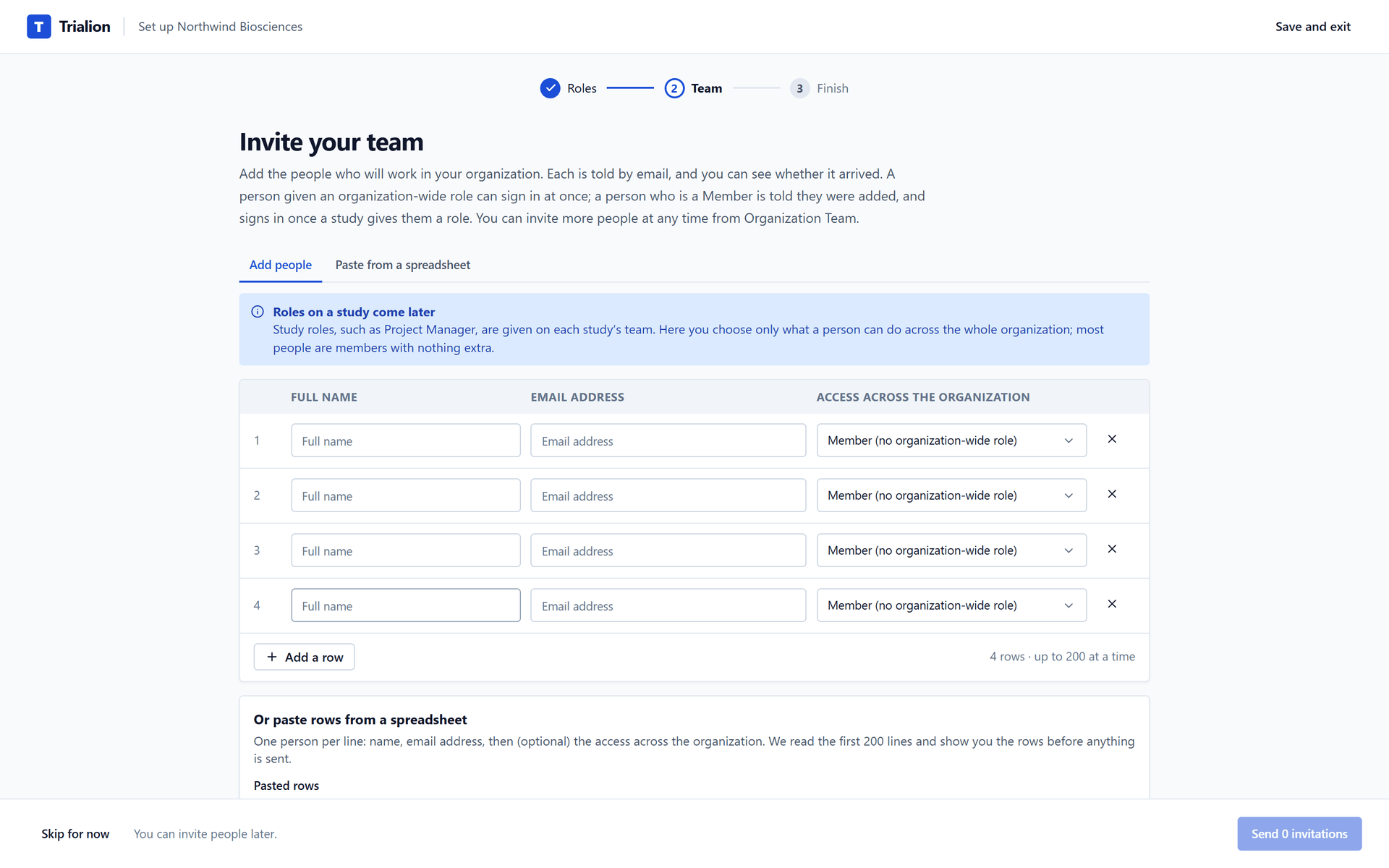Click the Roles step label

tap(582, 88)
